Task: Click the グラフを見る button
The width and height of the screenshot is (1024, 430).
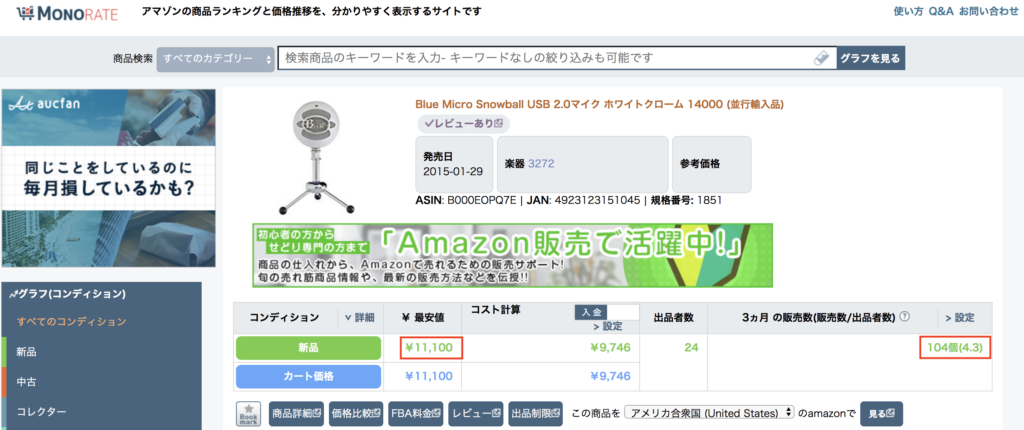Action: (871, 58)
